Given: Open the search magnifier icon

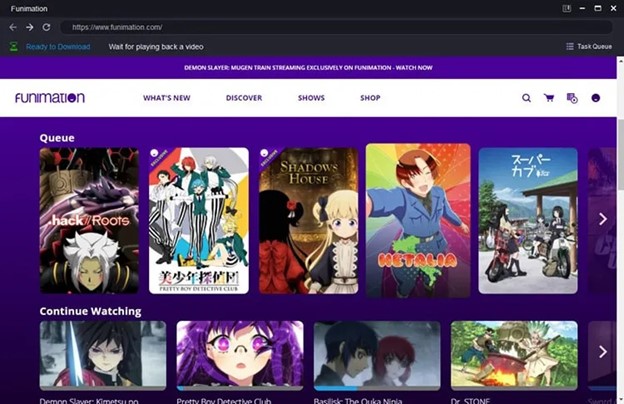Looking at the screenshot, I should point(527,98).
